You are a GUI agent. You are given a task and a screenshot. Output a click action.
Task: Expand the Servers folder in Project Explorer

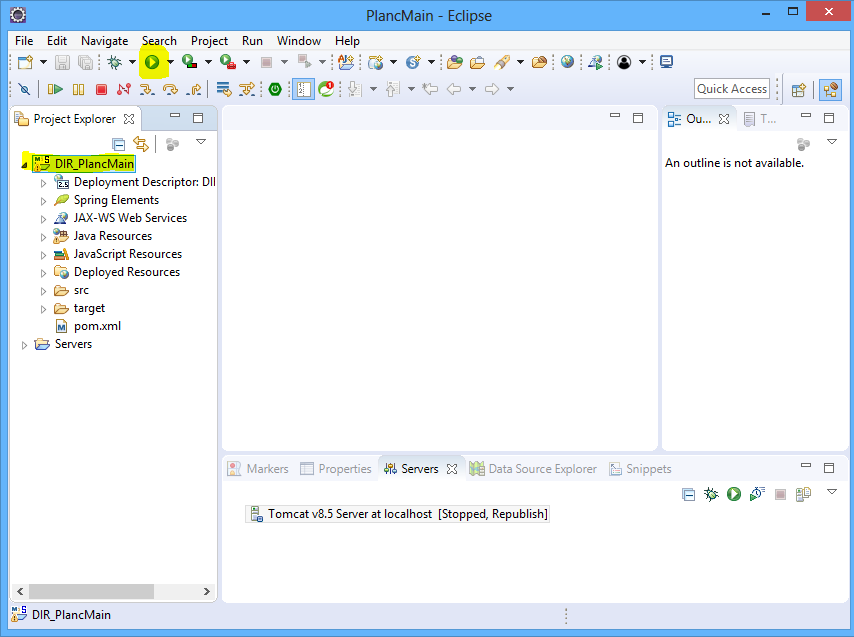coord(25,345)
